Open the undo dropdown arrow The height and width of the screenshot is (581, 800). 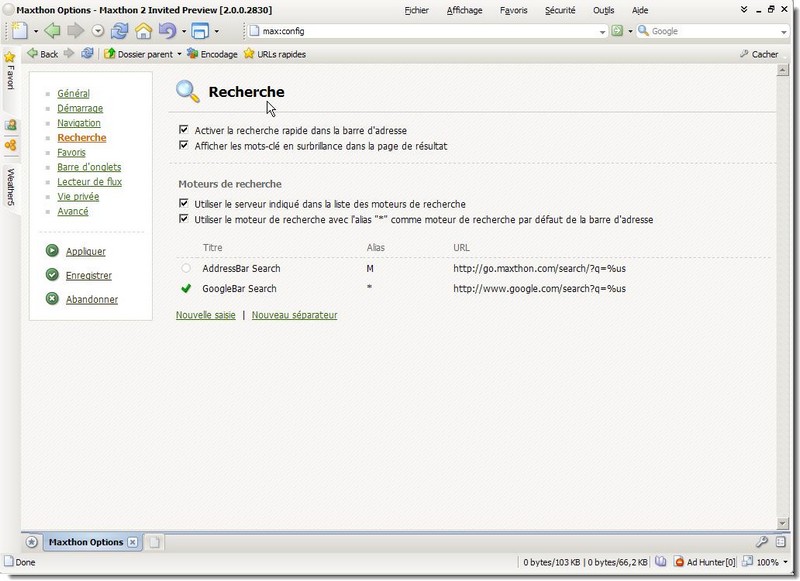184,31
